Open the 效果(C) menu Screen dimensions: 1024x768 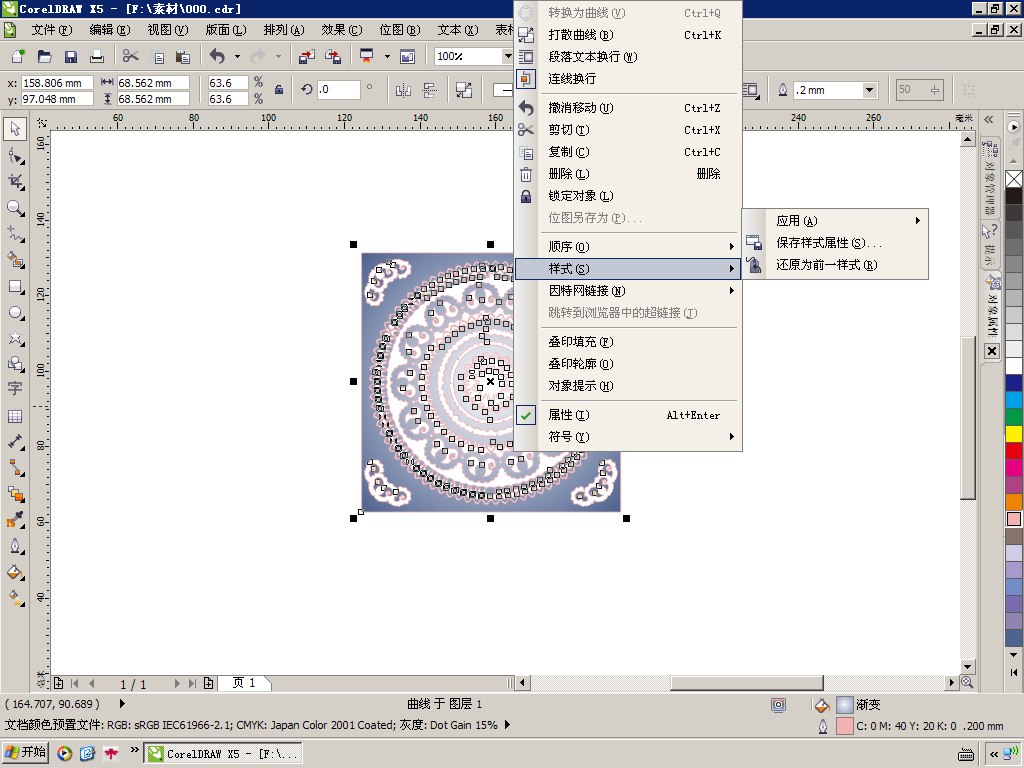click(342, 30)
